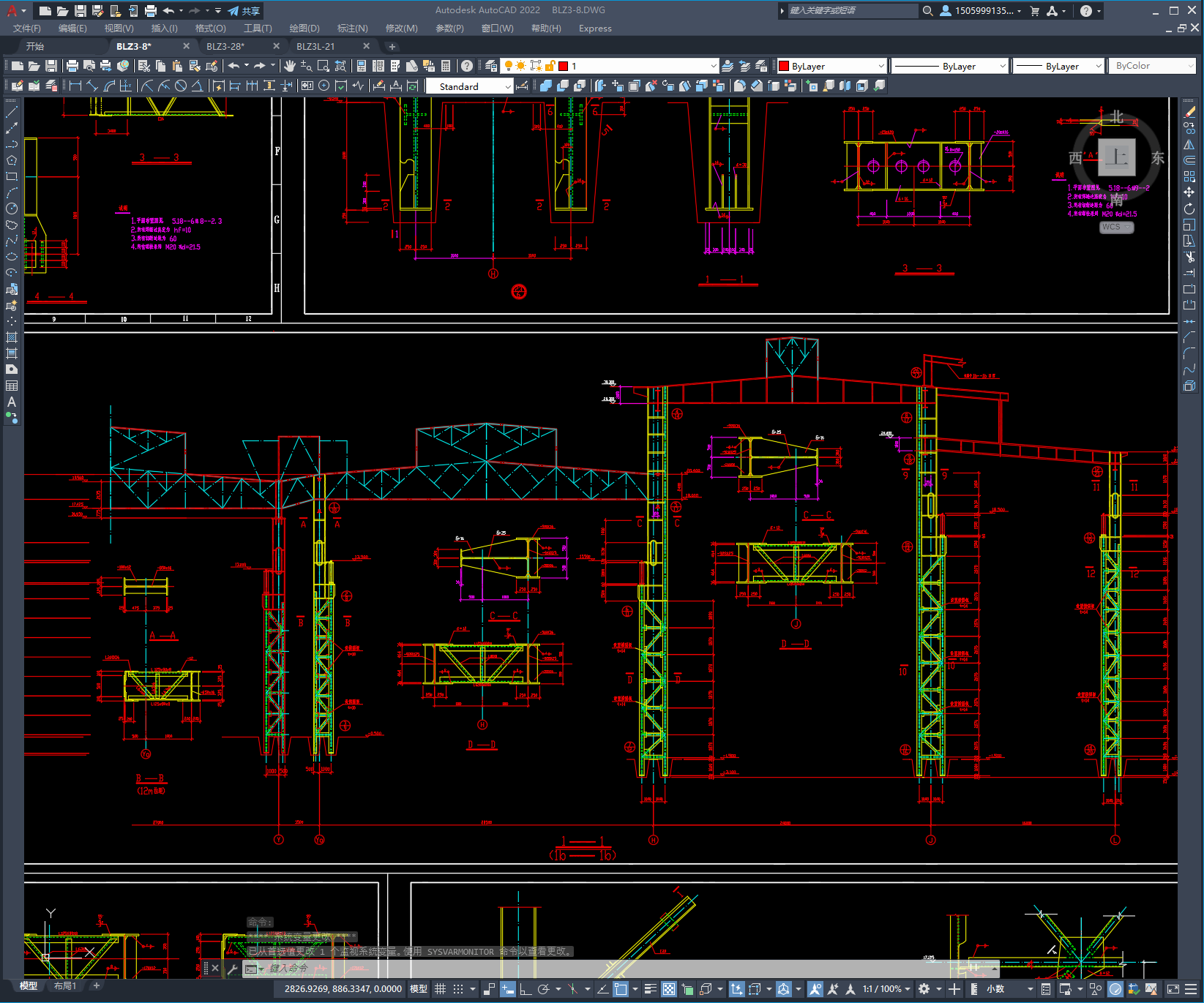Select the Hatch tool in draw toolbar
1204x1003 pixels.
pos(12,337)
